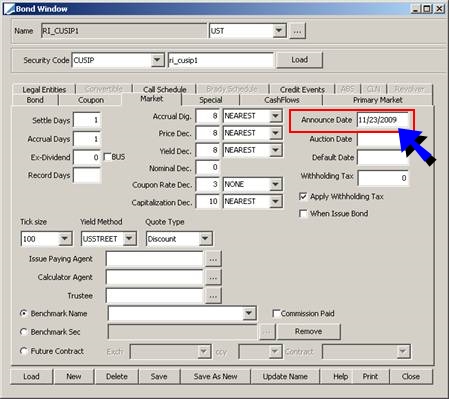
Task: Expand Accrual Dig. rounding dropdown
Action: (275, 116)
